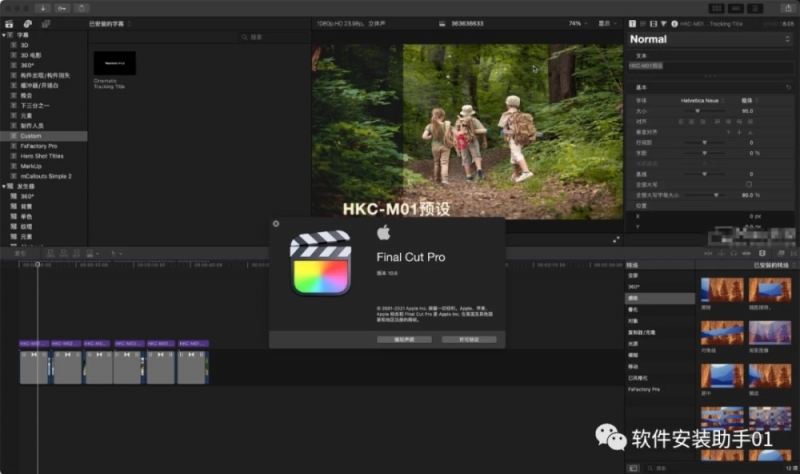Adjust the 全部大写字母大小 slider
Image resolution: width=800 pixels, height=474 pixels.
pyautogui.click(x=704, y=195)
